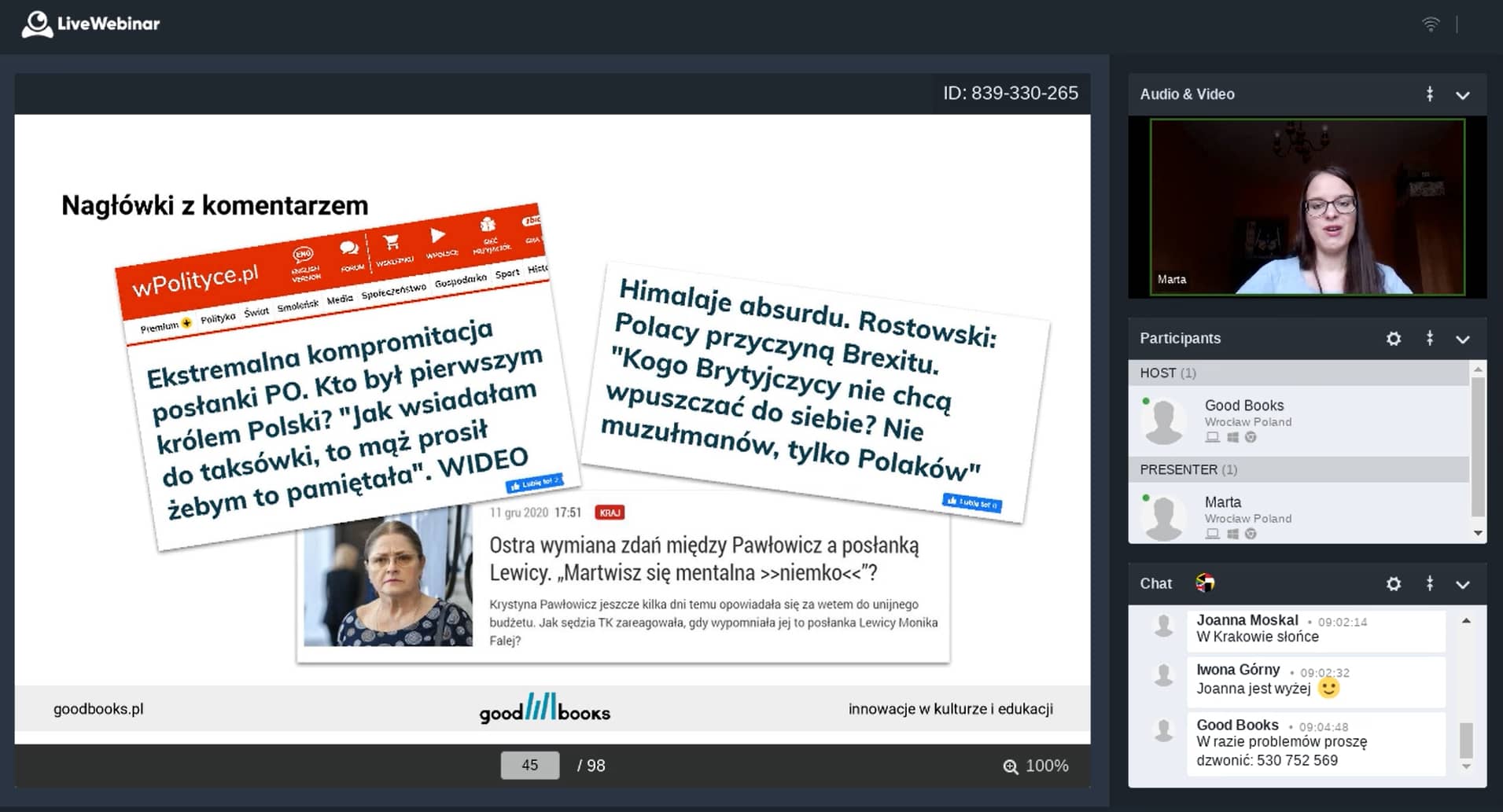Click slide page number field 45
The width and height of the screenshot is (1503, 812).
coord(530,766)
